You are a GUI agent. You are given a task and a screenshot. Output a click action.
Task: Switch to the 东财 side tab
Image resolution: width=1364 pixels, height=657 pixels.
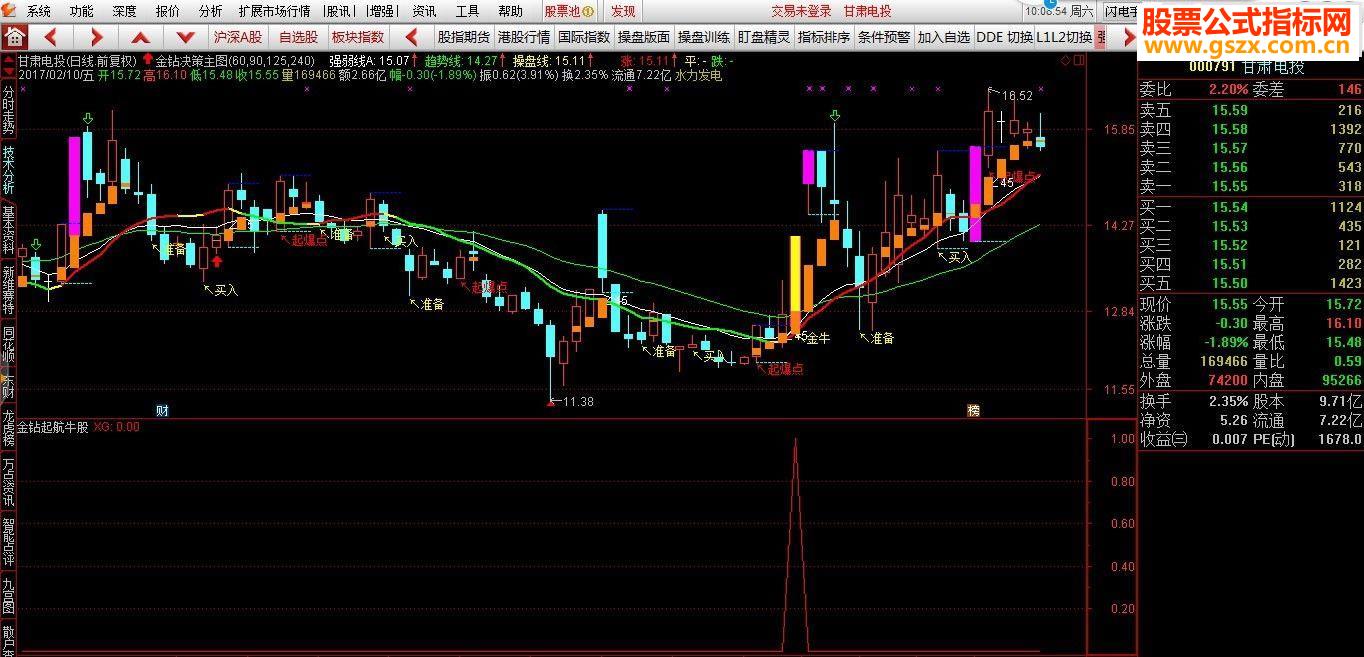[8, 387]
